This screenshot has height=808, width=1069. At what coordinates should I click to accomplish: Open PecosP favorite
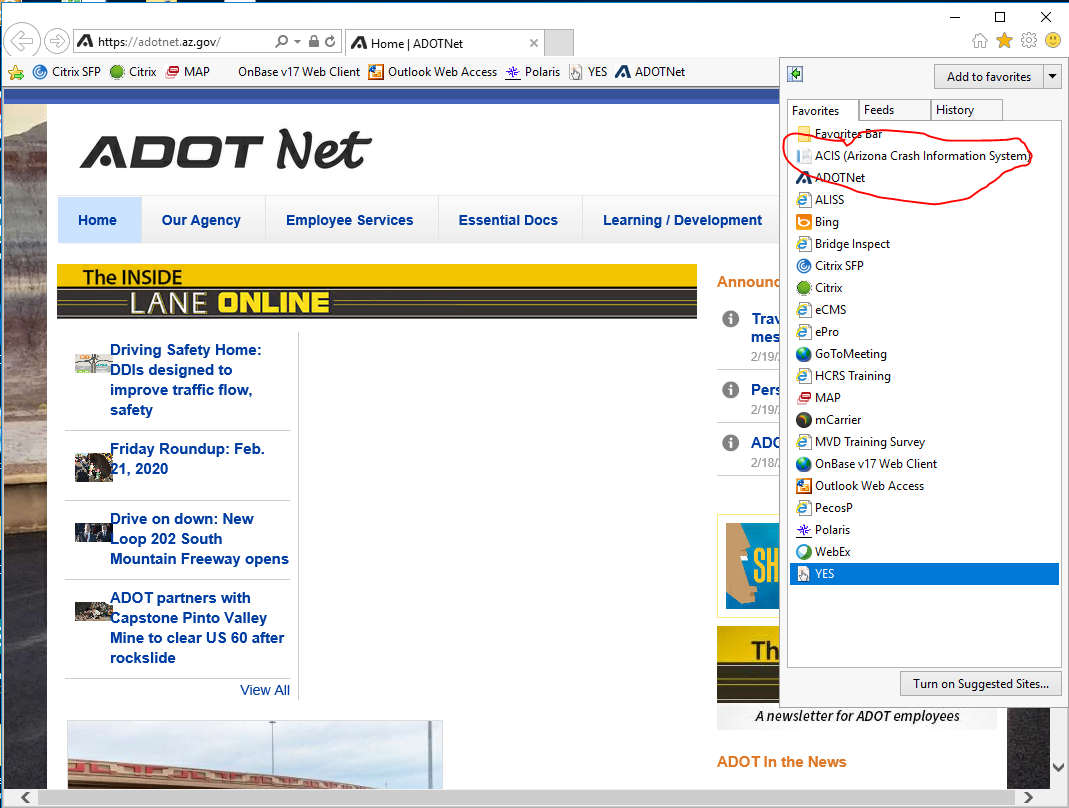[x=924, y=507]
